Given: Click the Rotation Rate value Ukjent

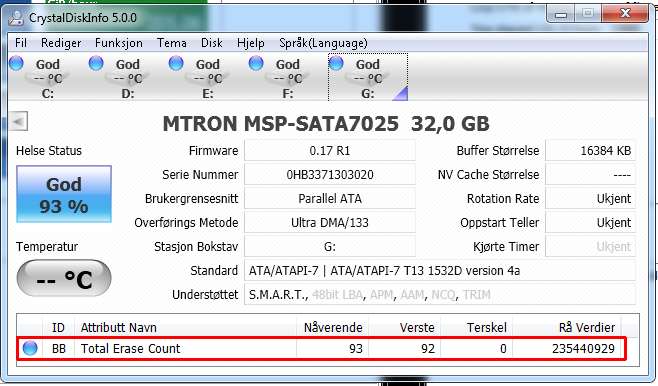Looking at the screenshot, I should tap(590, 198).
